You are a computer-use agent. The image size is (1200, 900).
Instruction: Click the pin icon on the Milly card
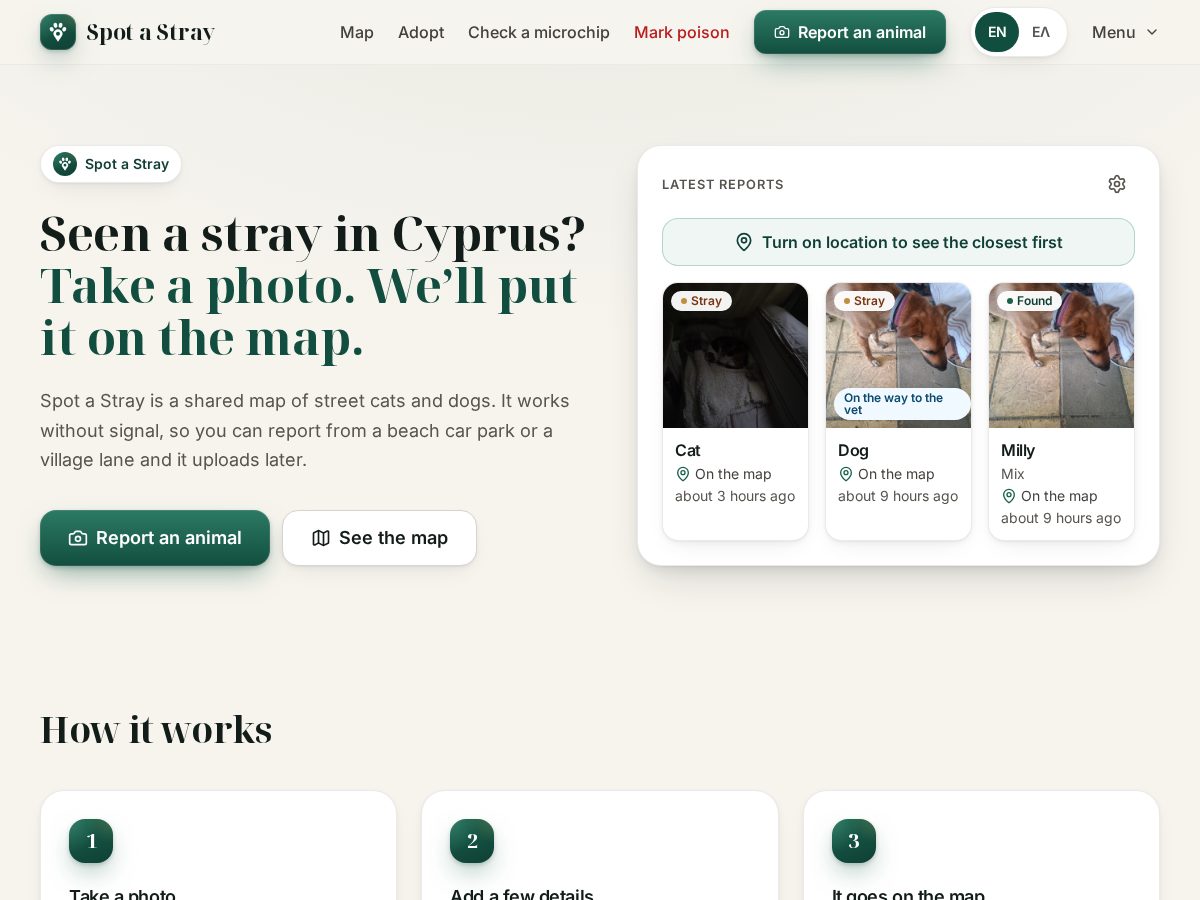coord(1009,496)
